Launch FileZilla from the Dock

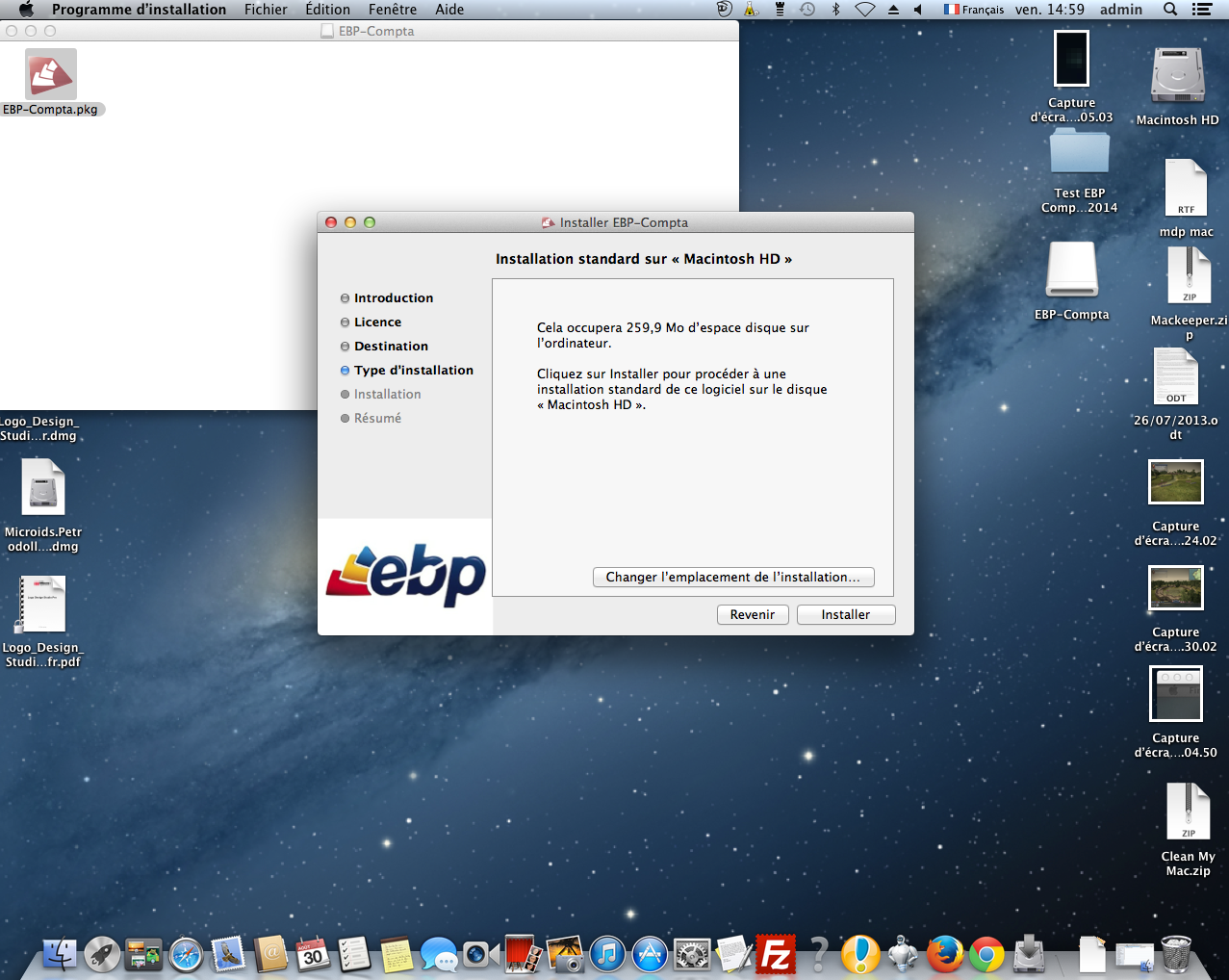[776, 954]
